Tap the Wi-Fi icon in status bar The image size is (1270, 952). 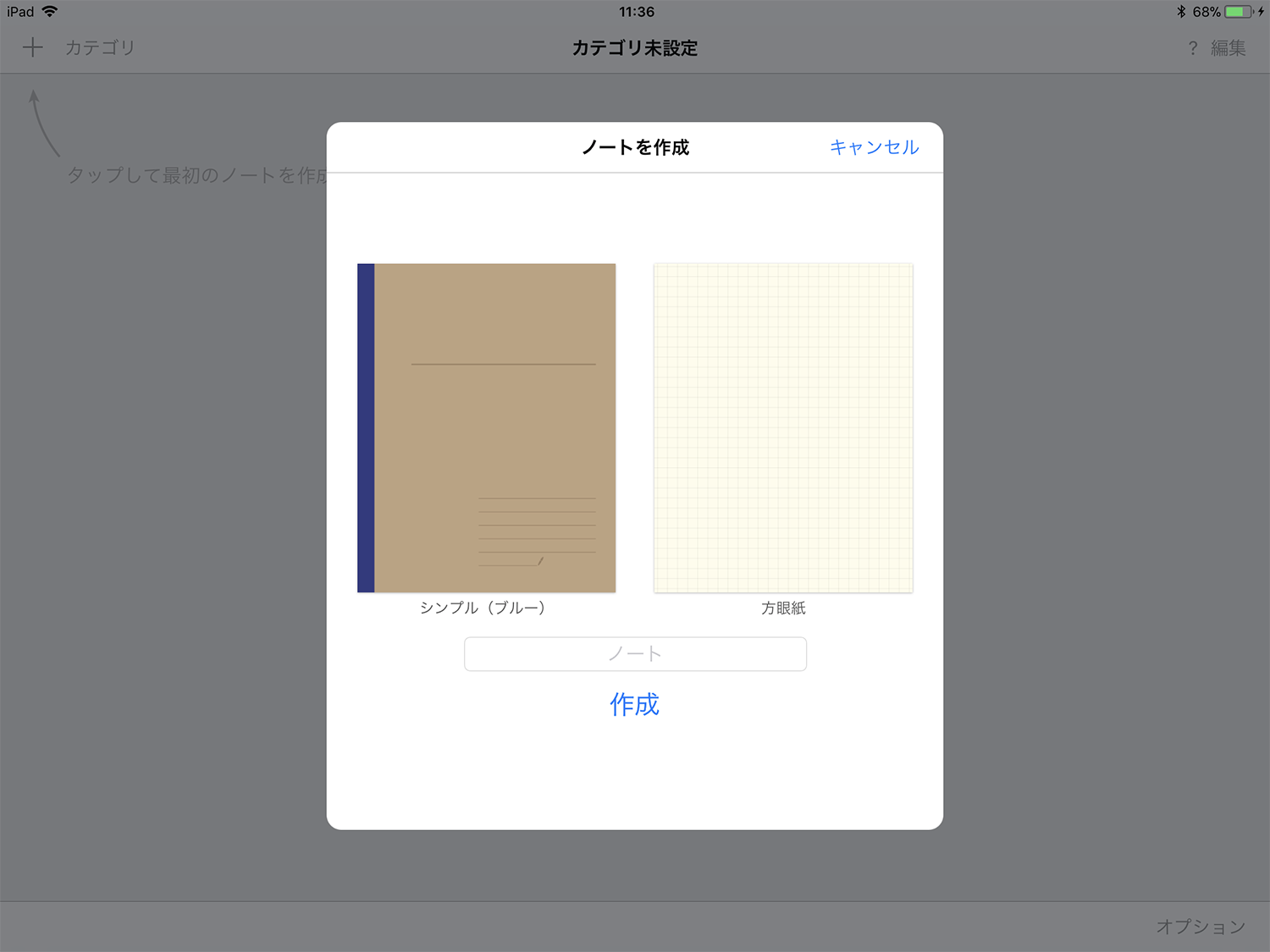point(50,11)
